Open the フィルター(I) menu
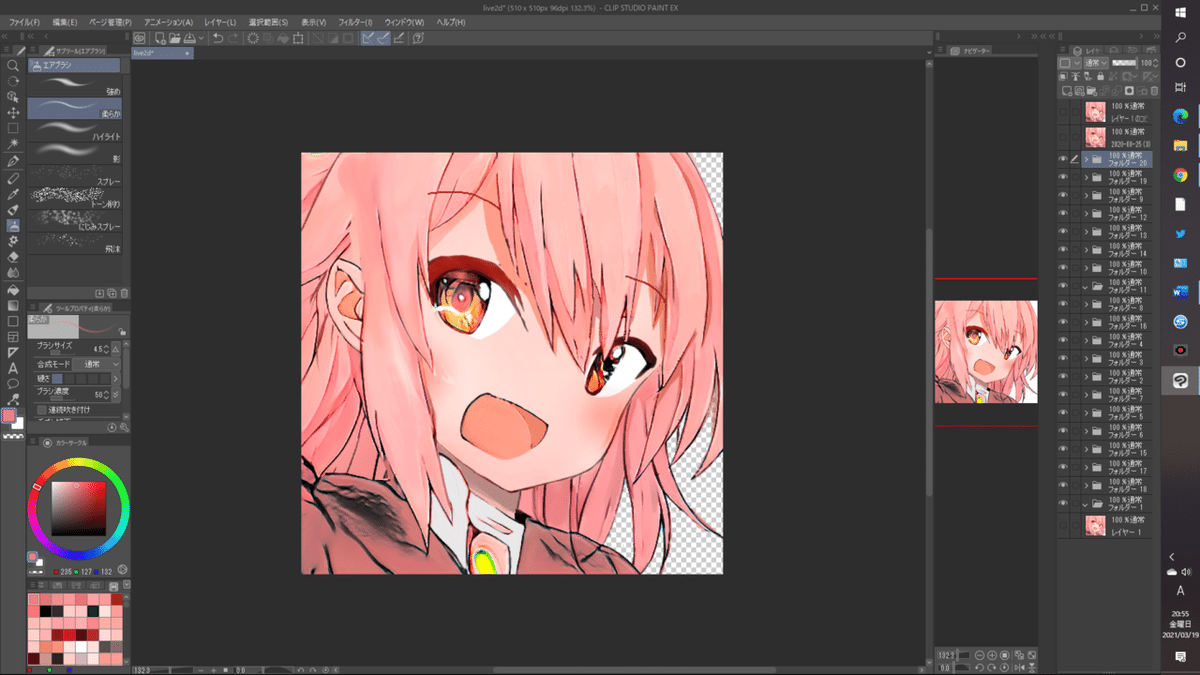 coord(355,22)
